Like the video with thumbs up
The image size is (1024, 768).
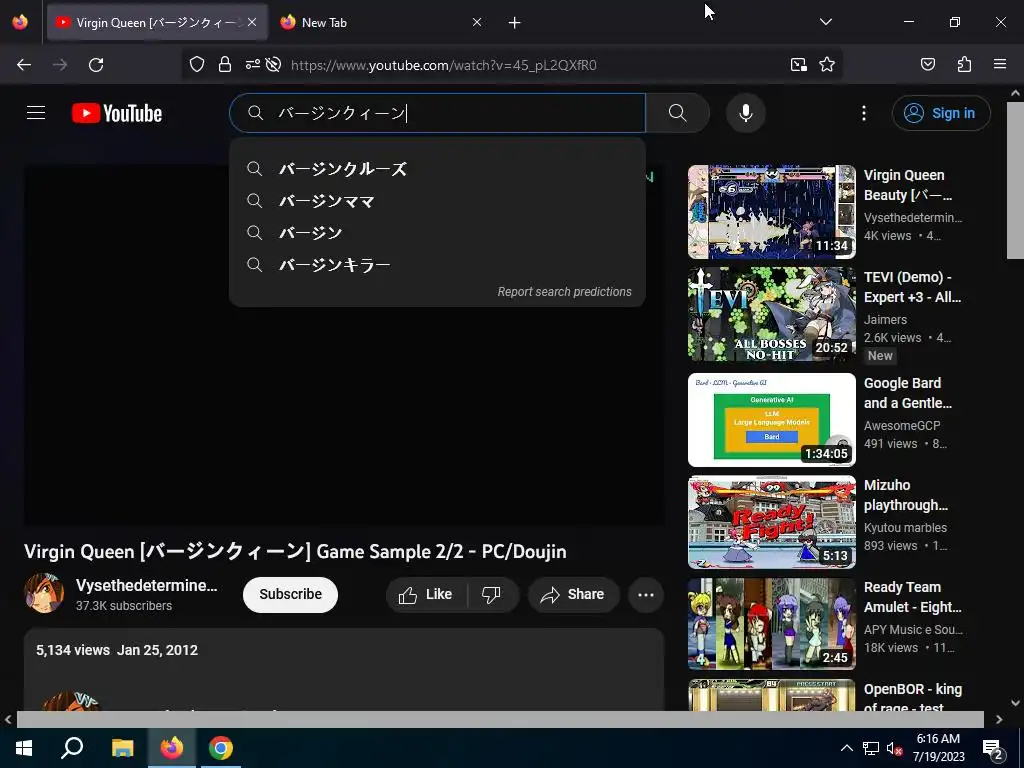click(426, 594)
